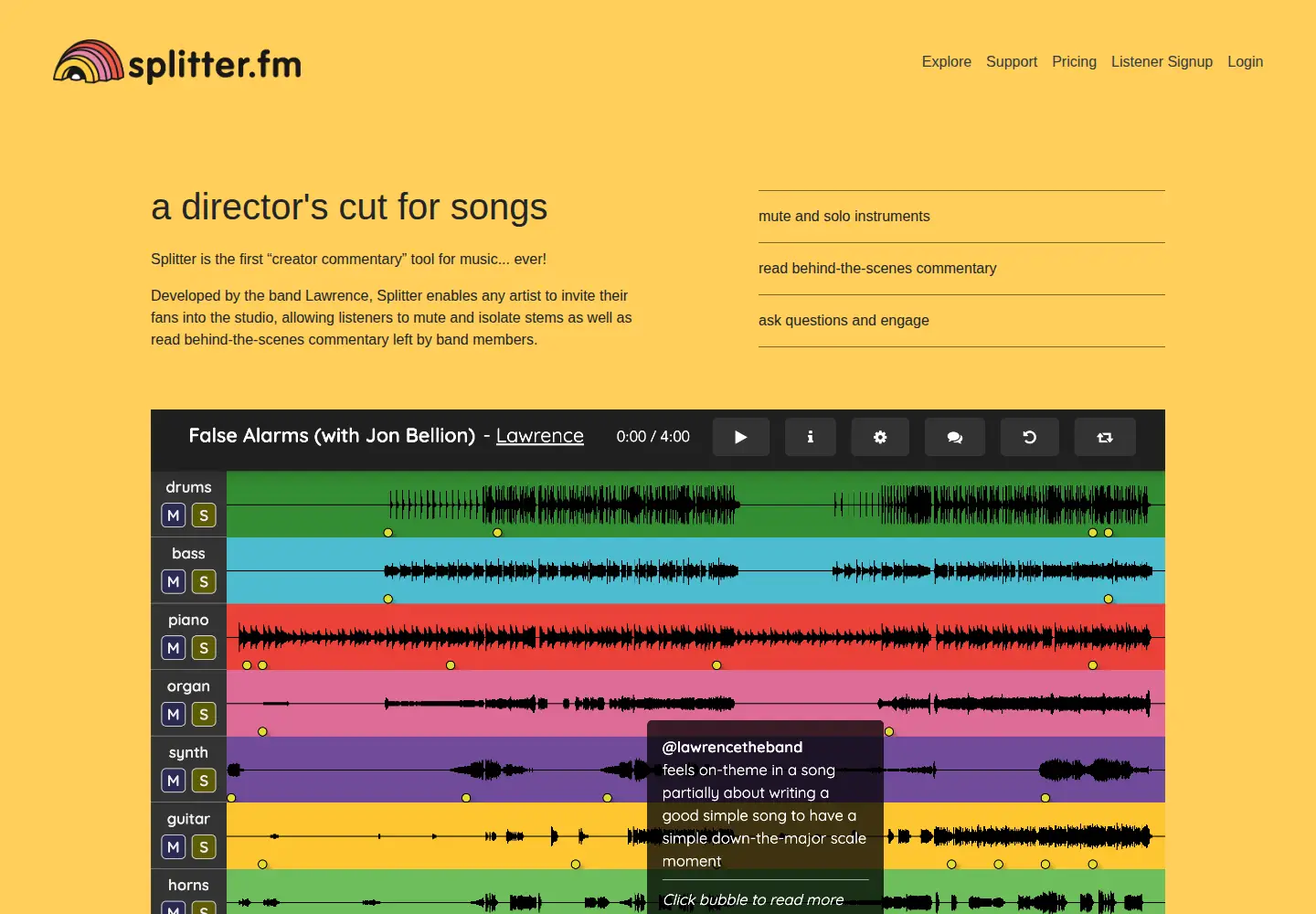Image resolution: width=1316 pixels, height=914 pixels.
Task: Open the player settings gear
Action: pyautogui.click(x=880, y=437)
